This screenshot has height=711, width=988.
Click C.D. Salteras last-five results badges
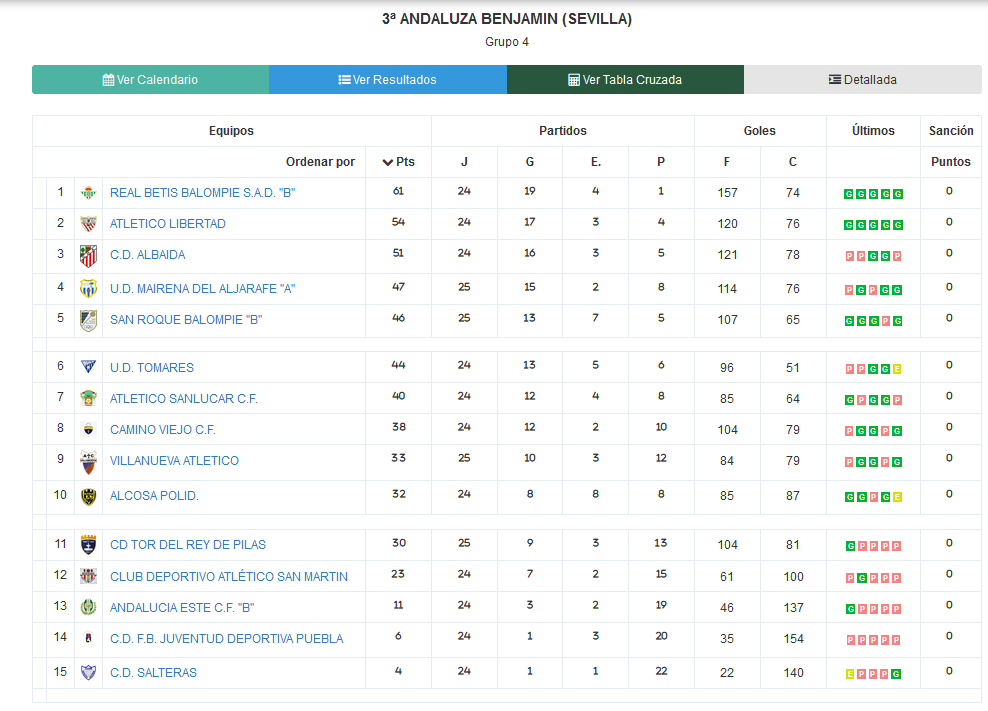tap(873, 674)
